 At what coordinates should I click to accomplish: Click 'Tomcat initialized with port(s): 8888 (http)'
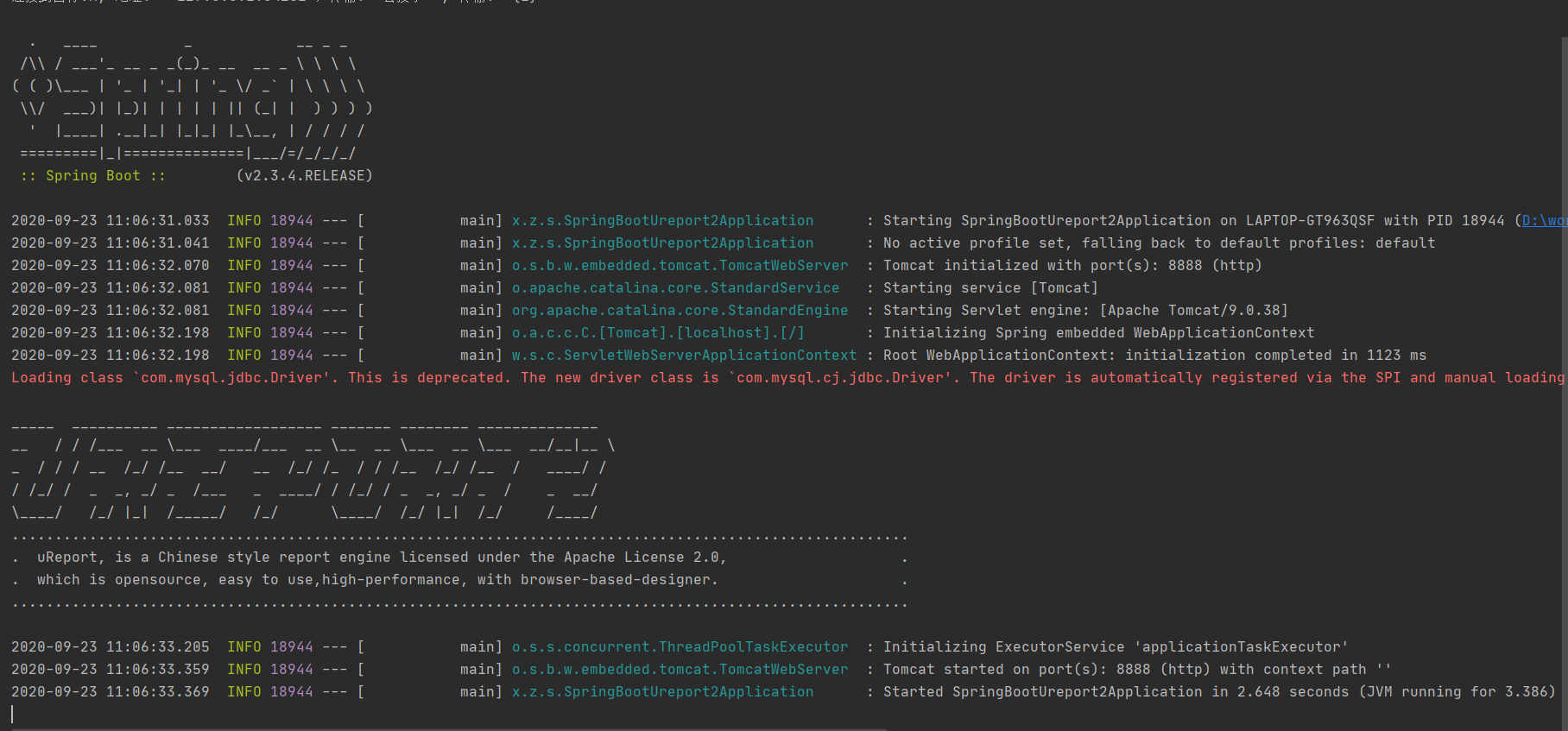point(1072,266)
